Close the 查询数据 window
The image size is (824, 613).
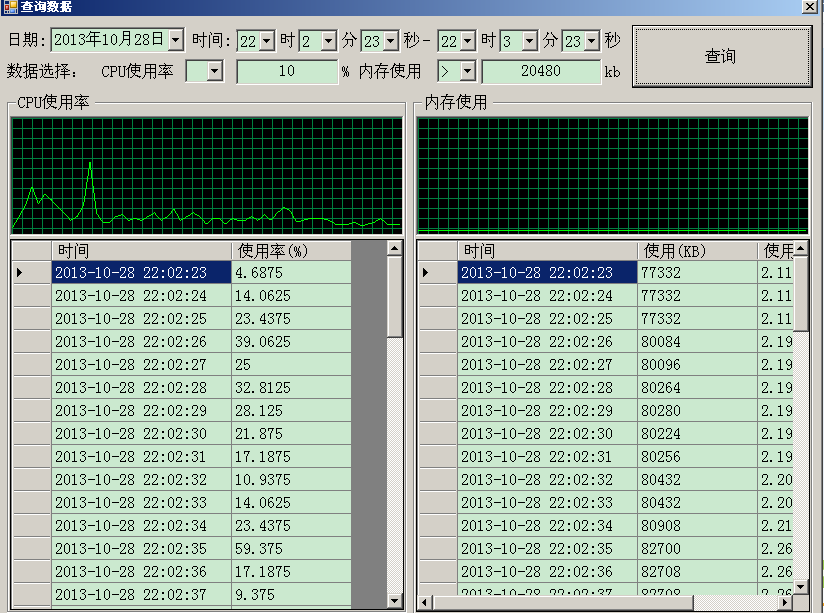[808, 7]
